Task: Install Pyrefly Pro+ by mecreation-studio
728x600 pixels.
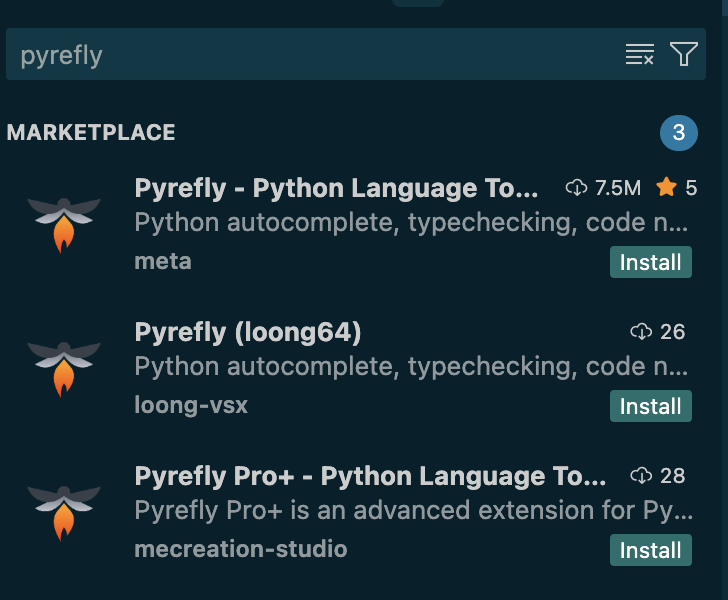Action: point(650,550)
